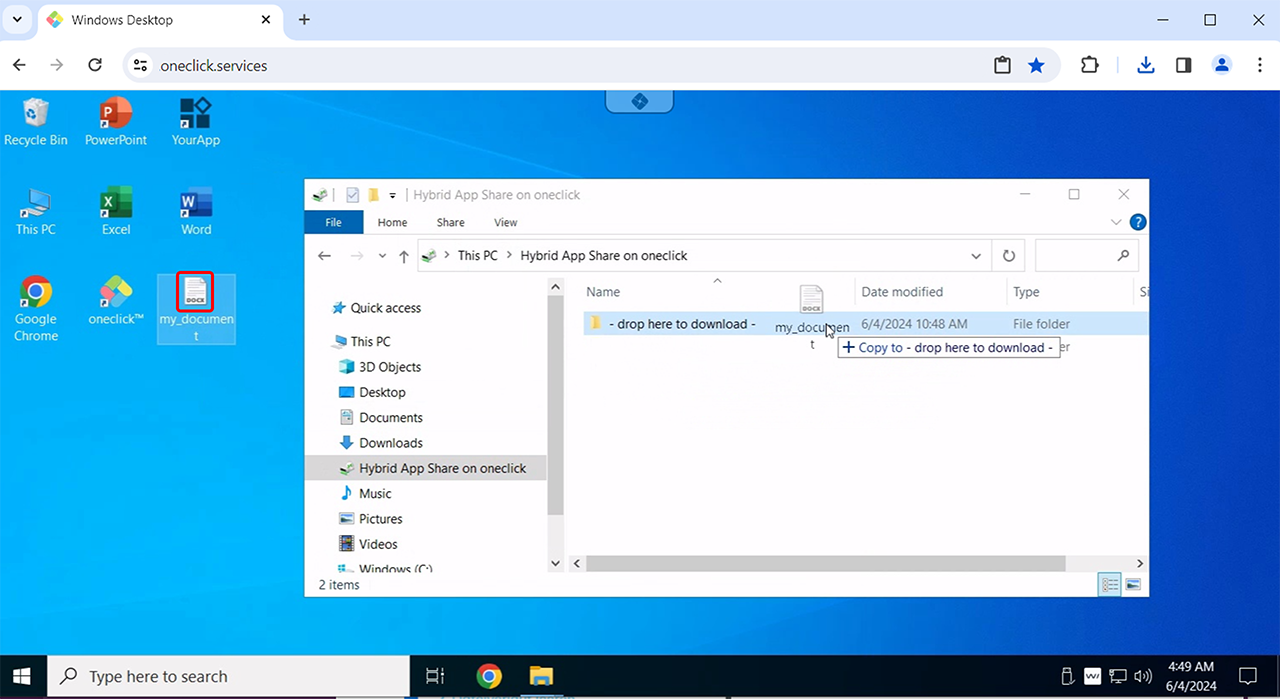The width and height of the screenshot is (1280, 699).
Task: Open the recent locations dropdown arrow
Action: pos(382,256)
